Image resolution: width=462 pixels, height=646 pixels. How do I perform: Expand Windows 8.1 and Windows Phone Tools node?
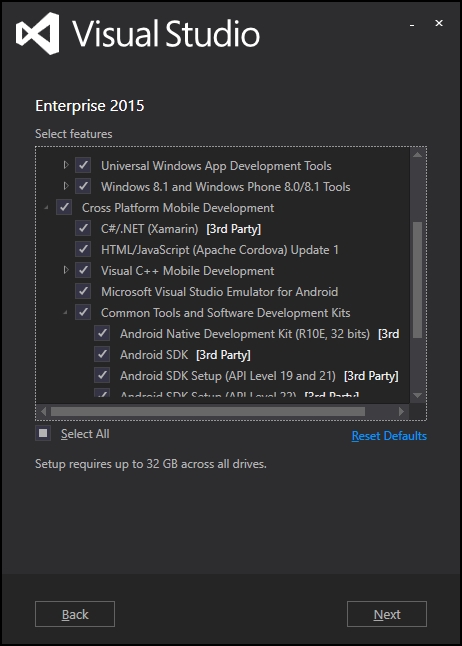(x=66, y=186)
